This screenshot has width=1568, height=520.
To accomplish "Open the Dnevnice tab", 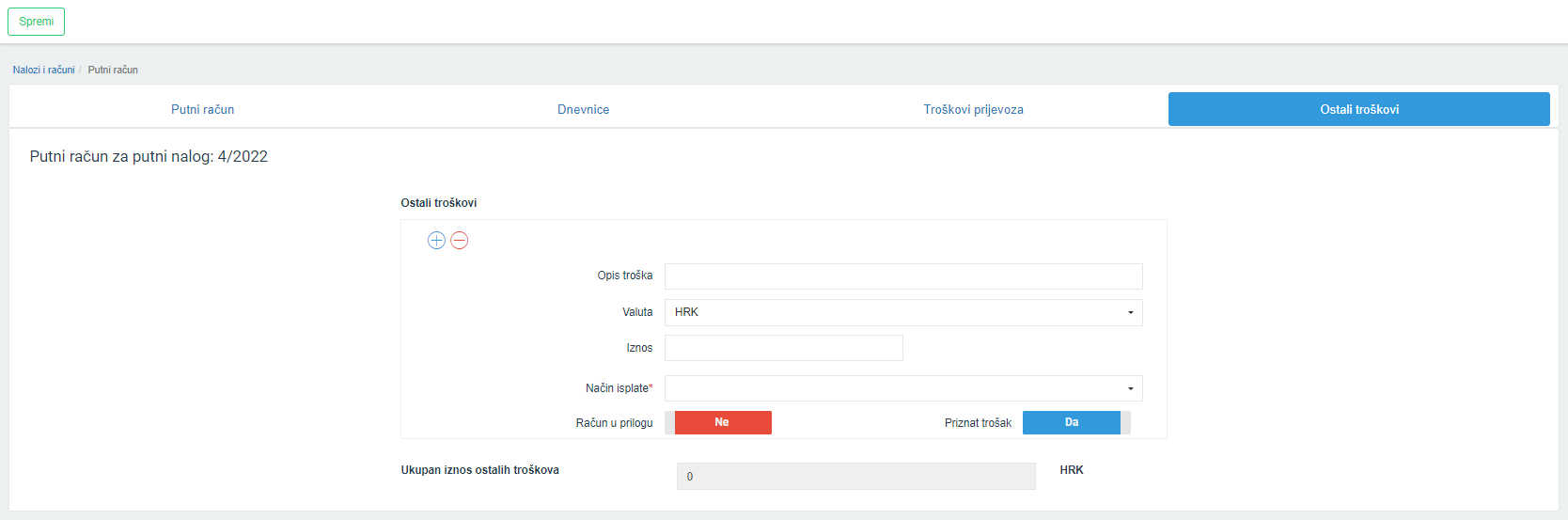I will point(583,109).
